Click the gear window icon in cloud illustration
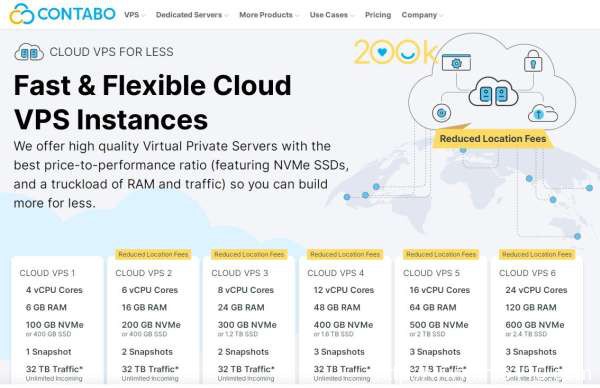The height and width of the screenshot is (388, 600). [x=456, y=62]
